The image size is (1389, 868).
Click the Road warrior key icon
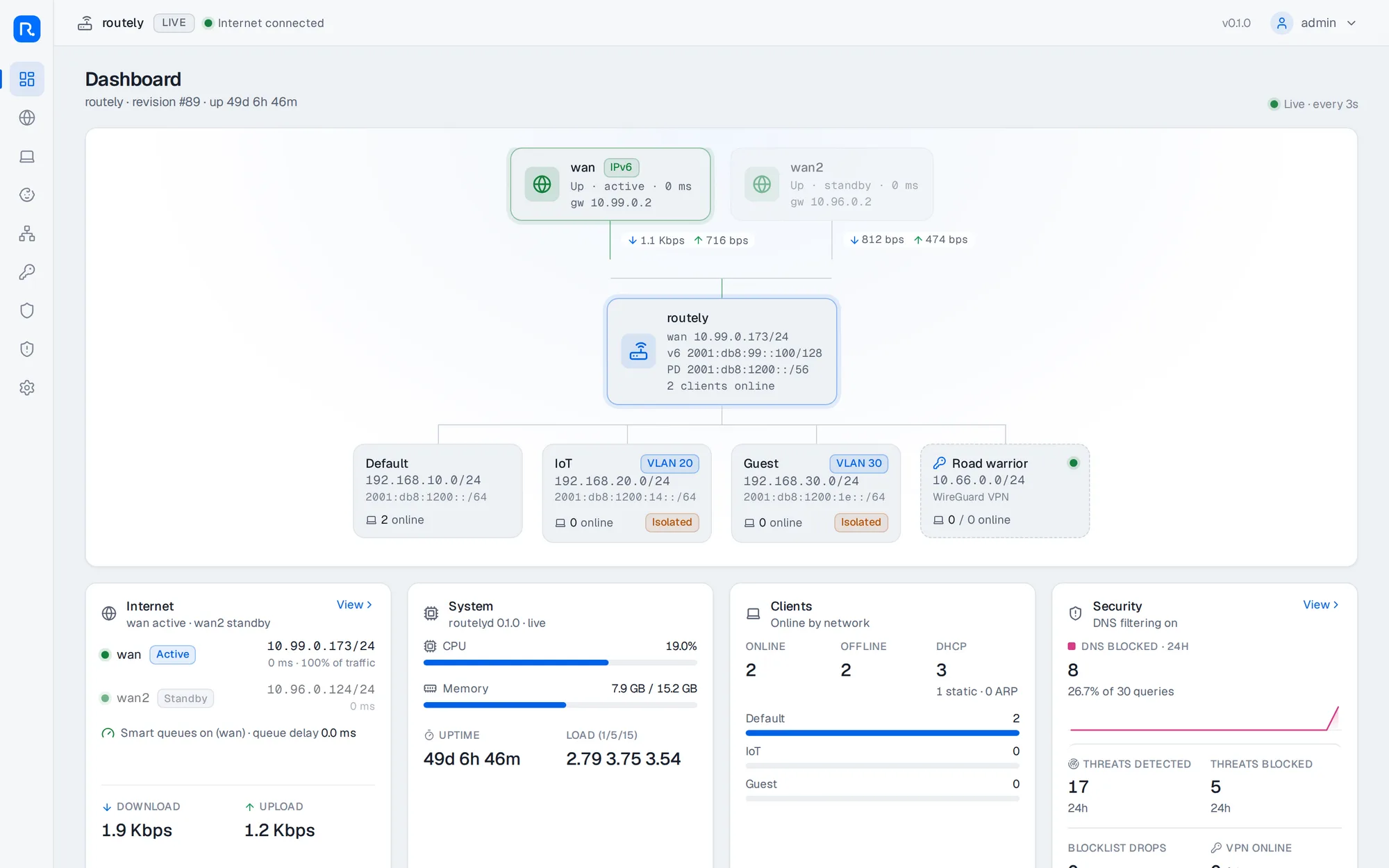click(940, 463)
